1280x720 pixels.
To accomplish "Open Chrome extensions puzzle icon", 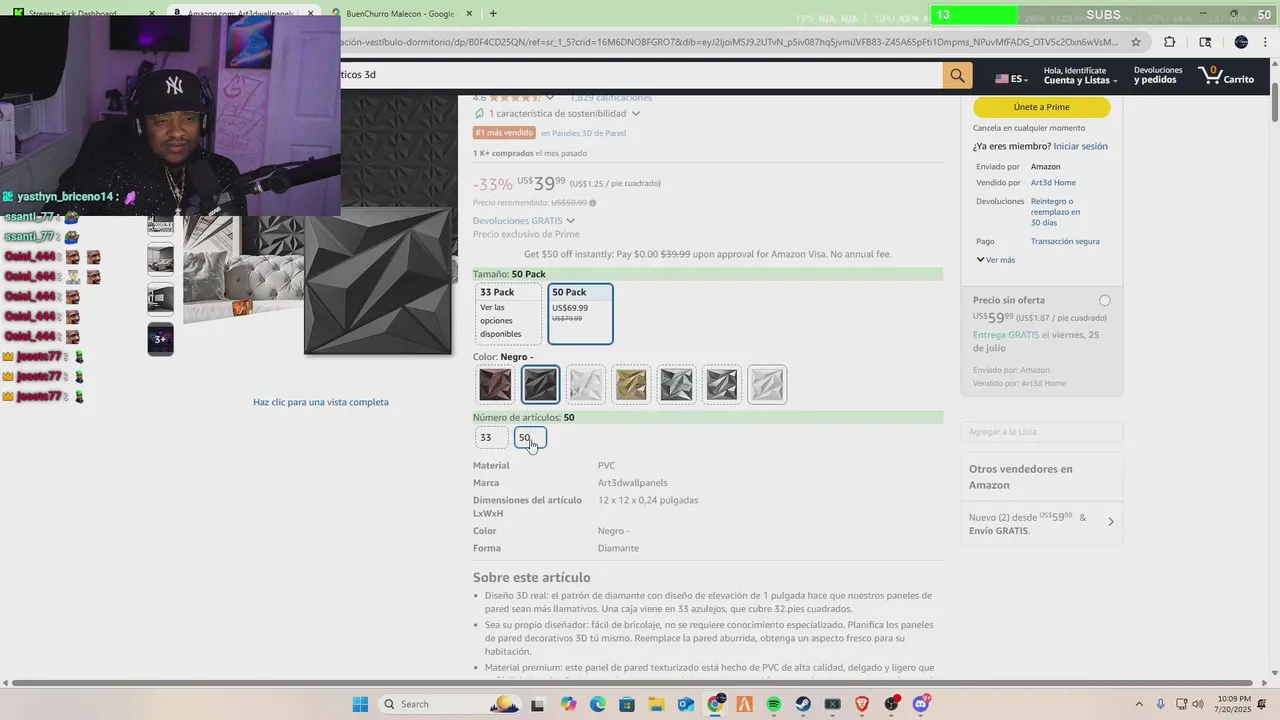I will 1170,42.
